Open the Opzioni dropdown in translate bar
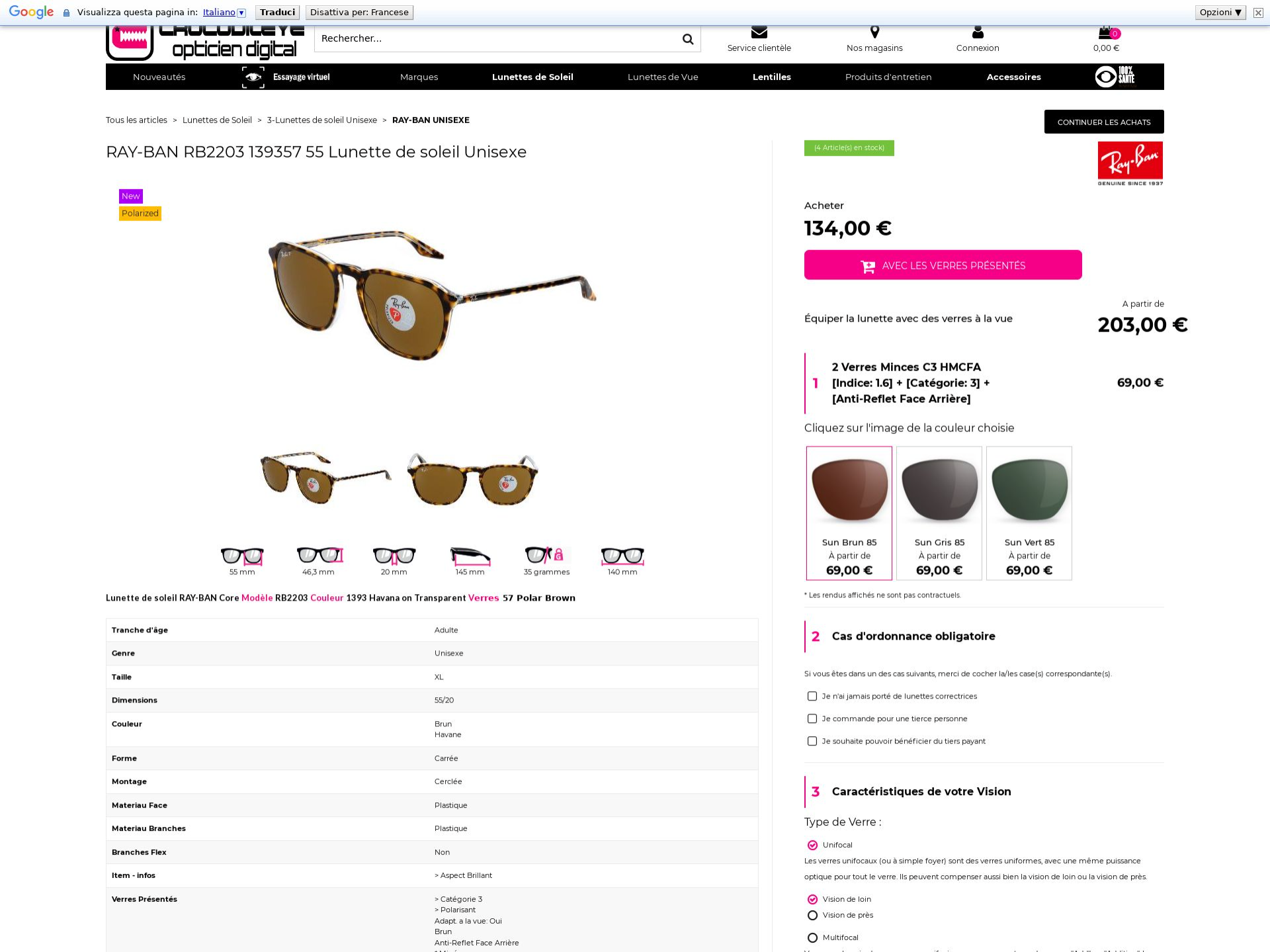The width and height of the screenshot is (1270, 952). tap(1220, 13)
